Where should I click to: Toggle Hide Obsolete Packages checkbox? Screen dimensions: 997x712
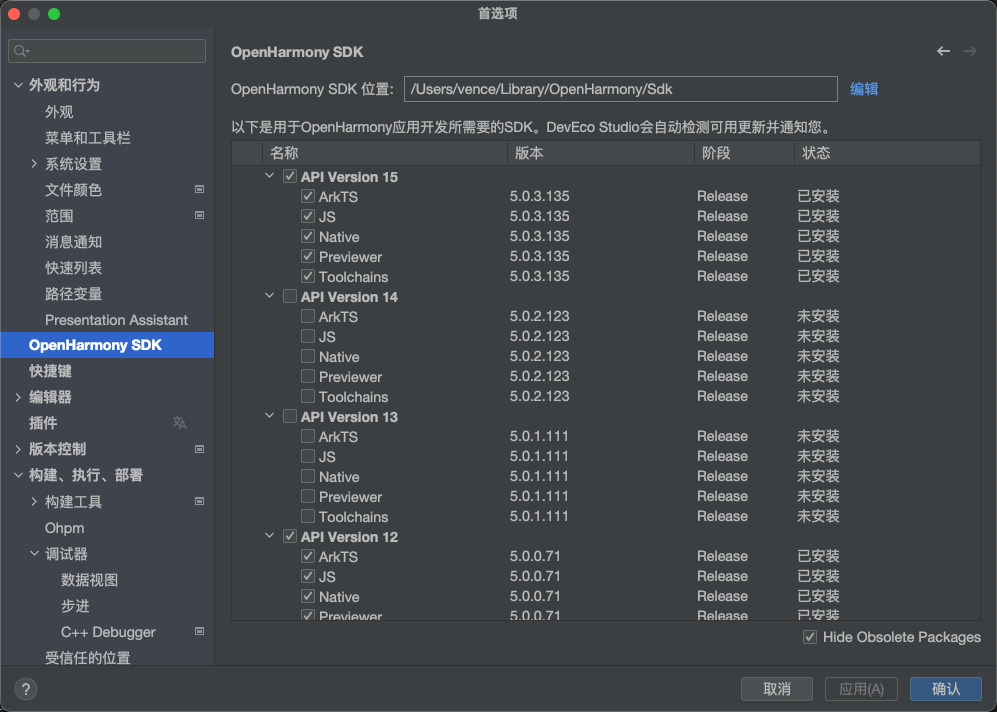coord(809,637)
